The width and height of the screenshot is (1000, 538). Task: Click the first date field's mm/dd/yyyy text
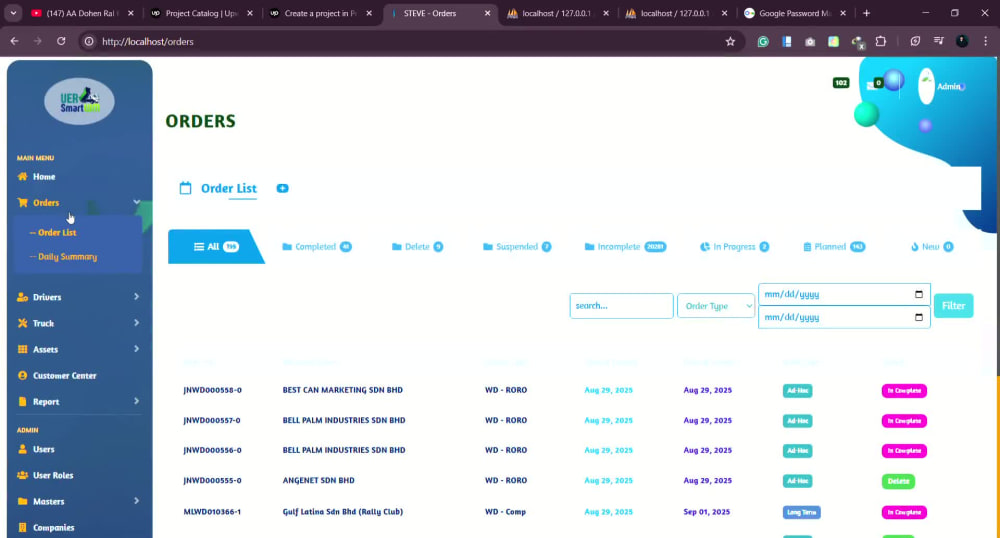[791, 294]
